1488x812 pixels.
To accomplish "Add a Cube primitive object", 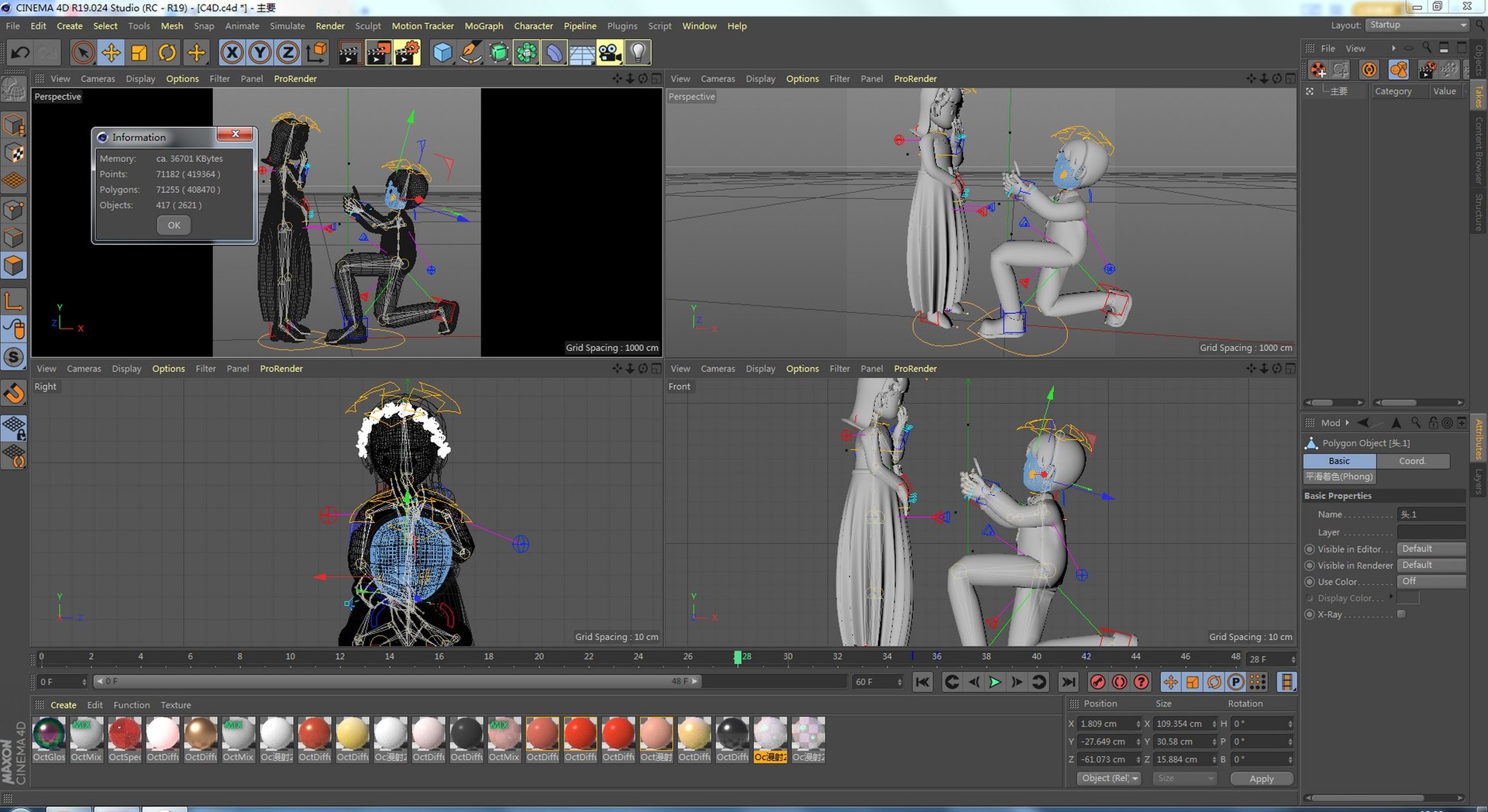I will point(443,53).
